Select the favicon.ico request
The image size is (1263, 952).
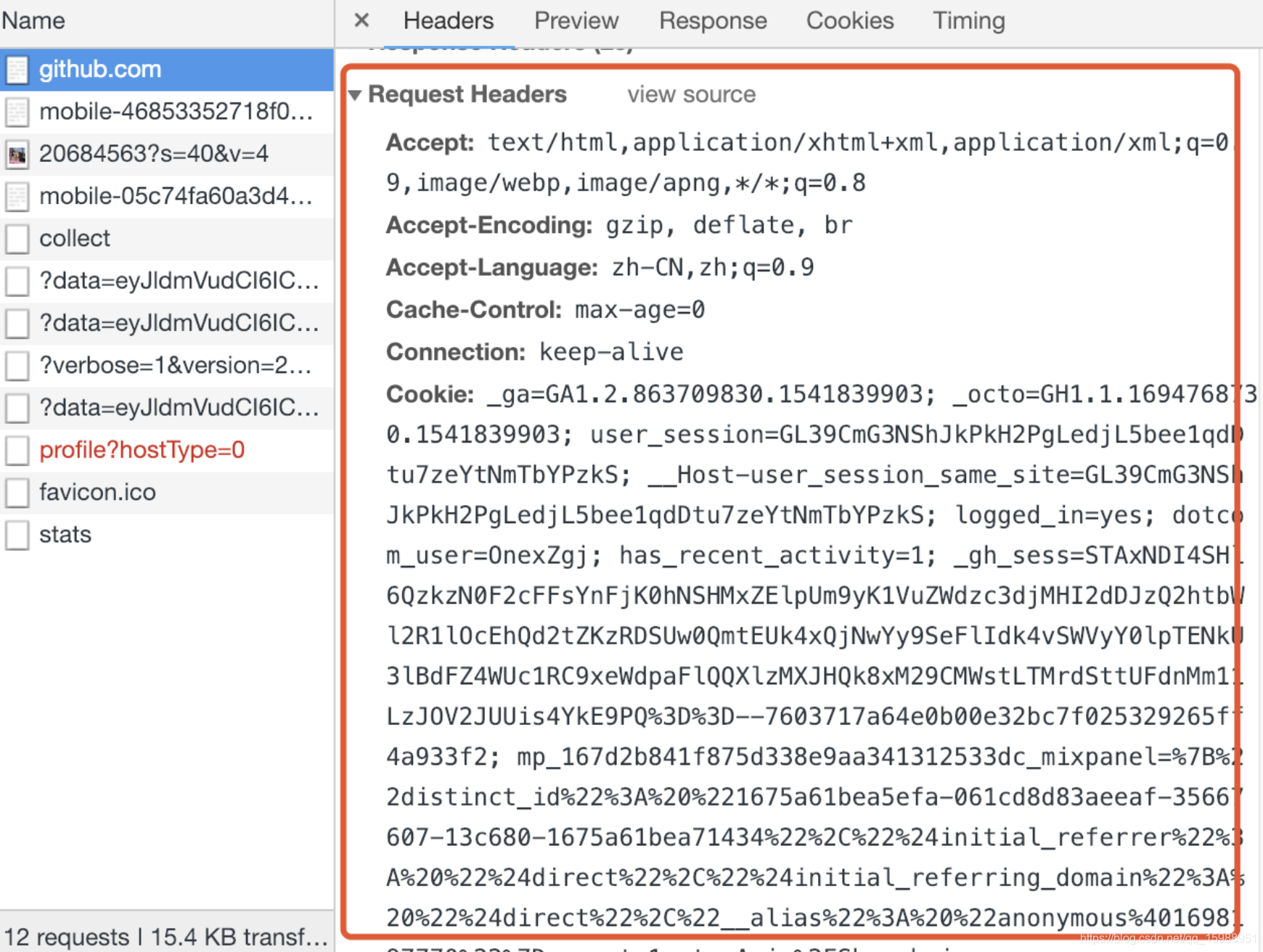point(167,492)
